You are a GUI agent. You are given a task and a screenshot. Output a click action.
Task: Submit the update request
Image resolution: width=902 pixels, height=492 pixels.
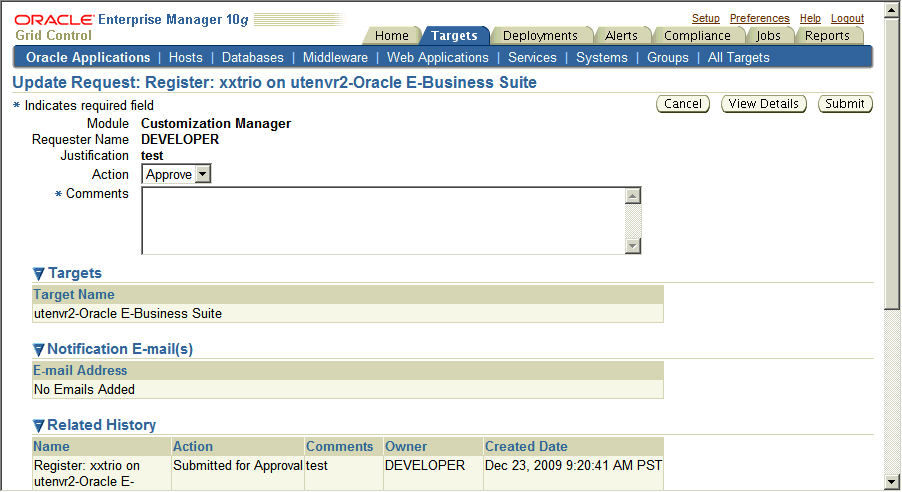pos(845,104)
